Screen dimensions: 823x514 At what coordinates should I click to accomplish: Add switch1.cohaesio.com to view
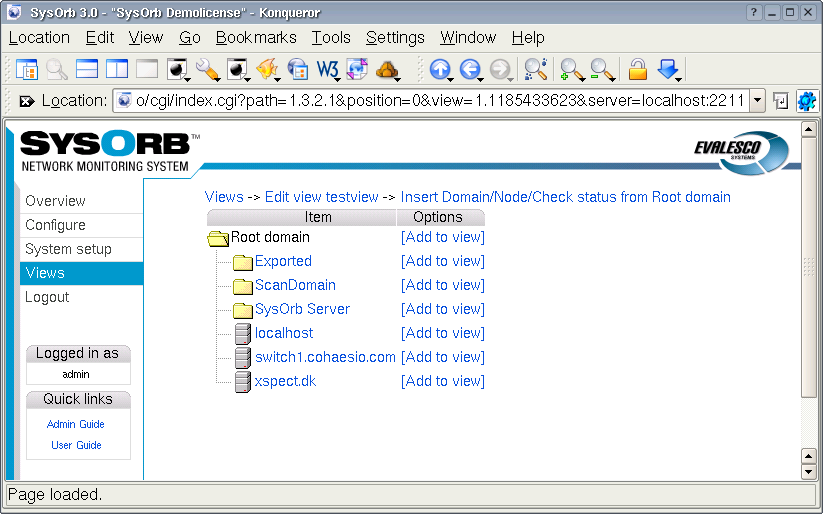[x=443, y=357]
